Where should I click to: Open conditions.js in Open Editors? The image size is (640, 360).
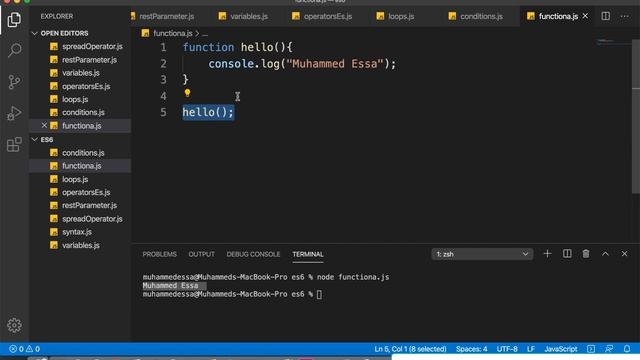pos(80,112)
